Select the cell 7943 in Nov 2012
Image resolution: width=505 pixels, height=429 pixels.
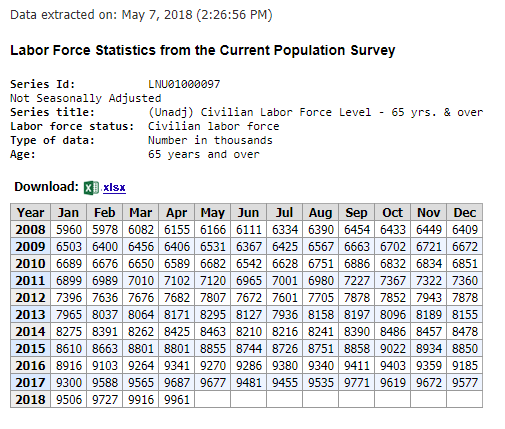(x=428, y=297)
